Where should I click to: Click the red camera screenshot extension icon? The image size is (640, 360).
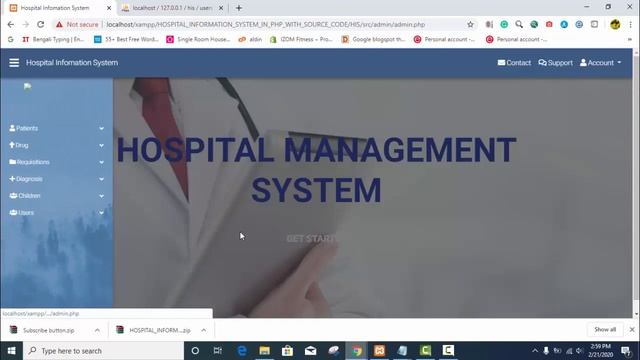coord(549,24)
